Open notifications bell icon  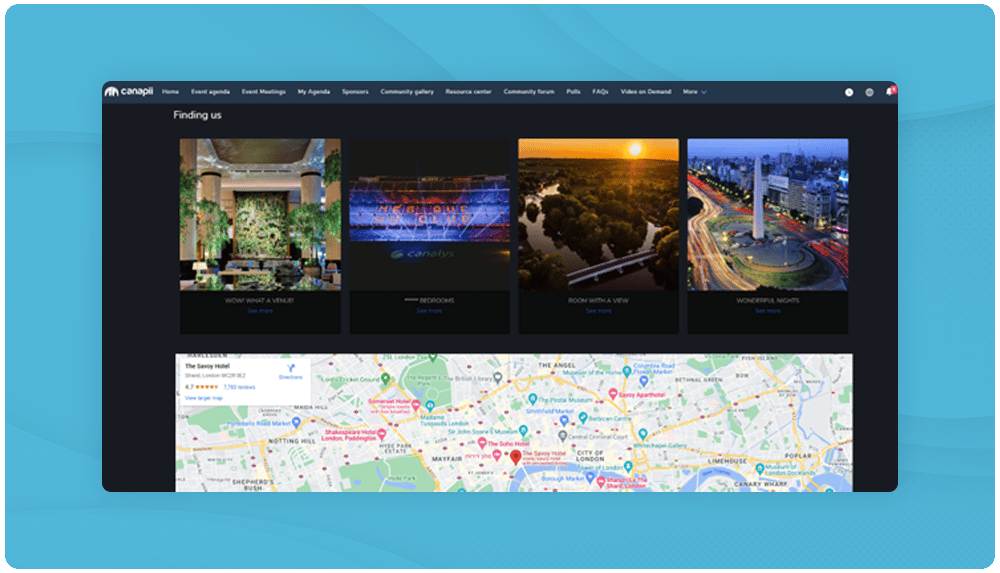(x=890, y=92)
